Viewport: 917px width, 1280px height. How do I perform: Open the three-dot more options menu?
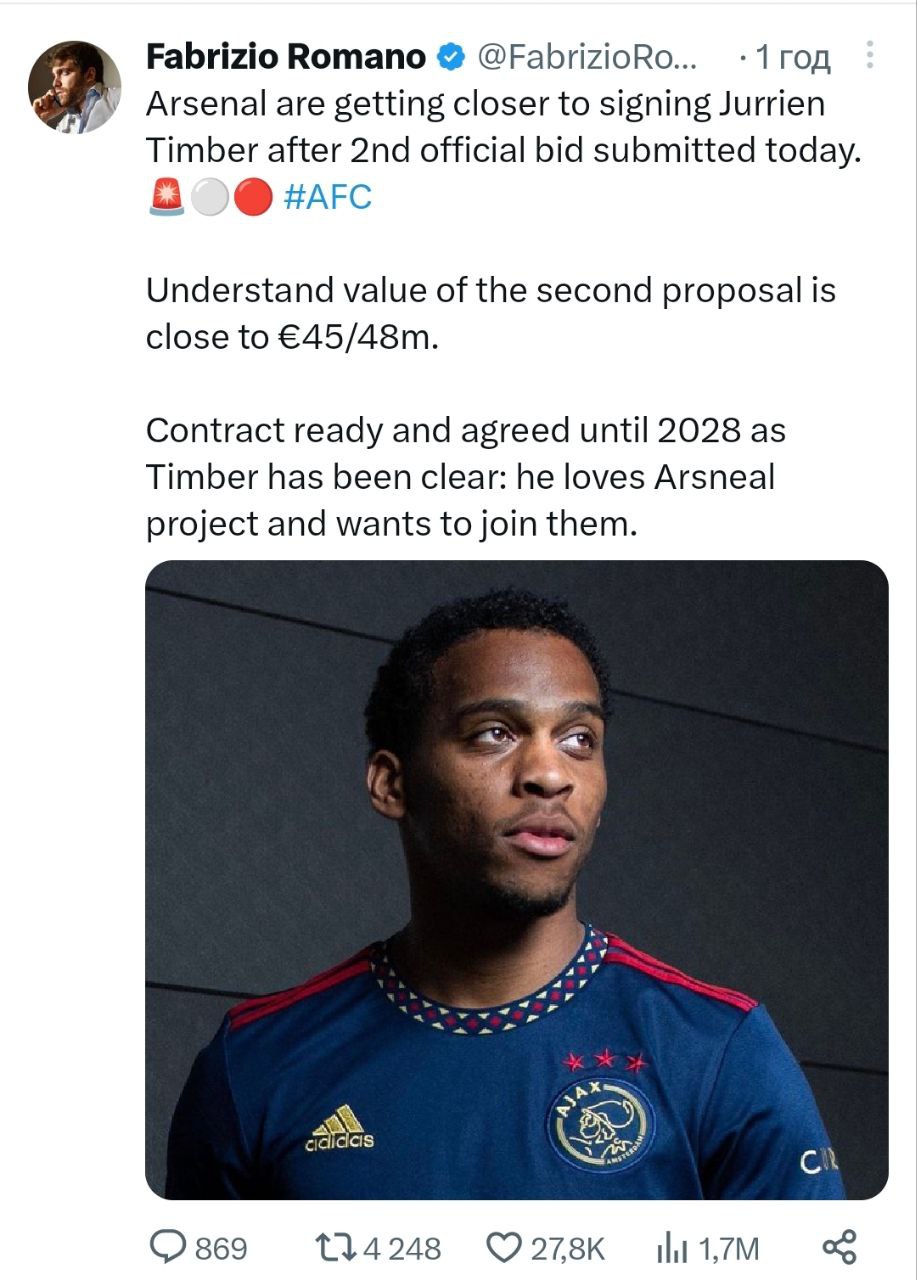click(871, 57)
